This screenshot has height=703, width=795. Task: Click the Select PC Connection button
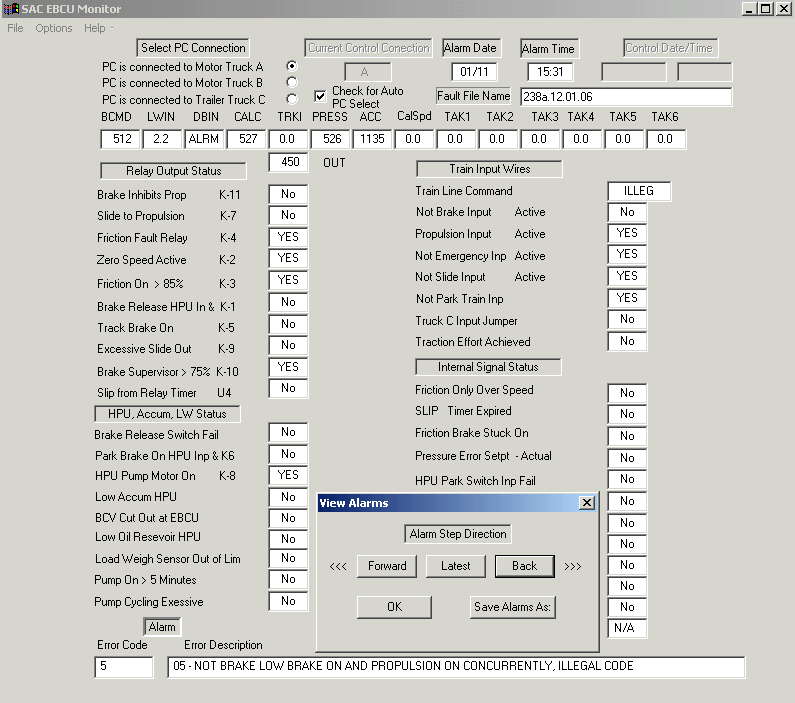tap(193, 48)
